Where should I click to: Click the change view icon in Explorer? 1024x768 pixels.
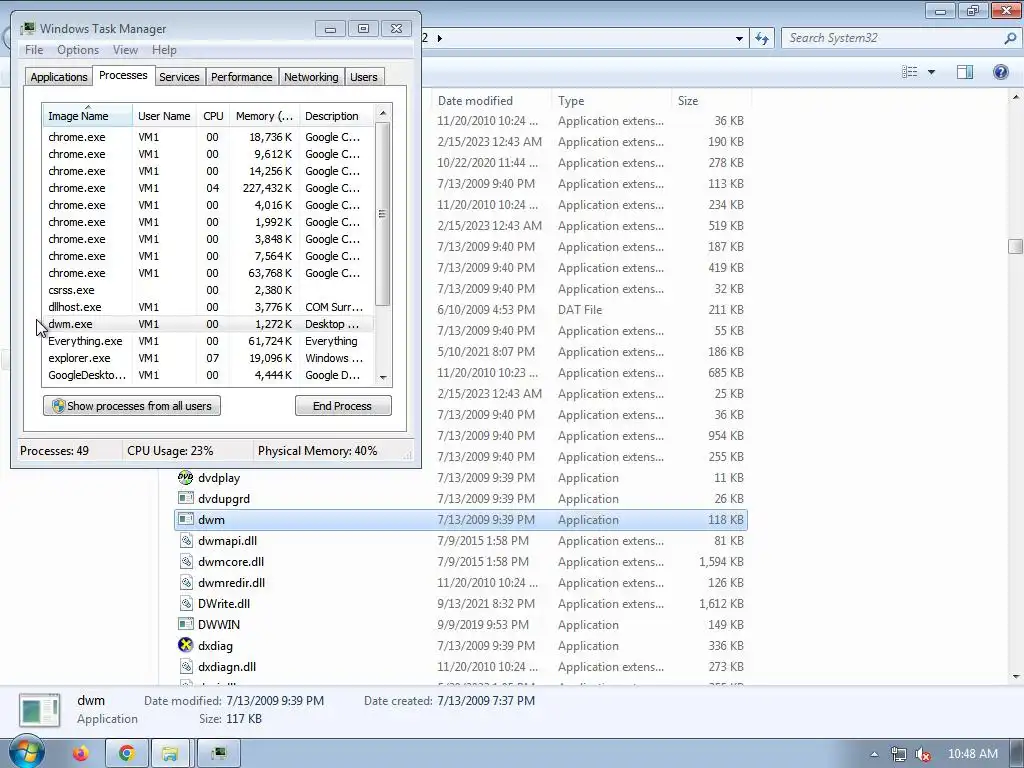(909, 72)
